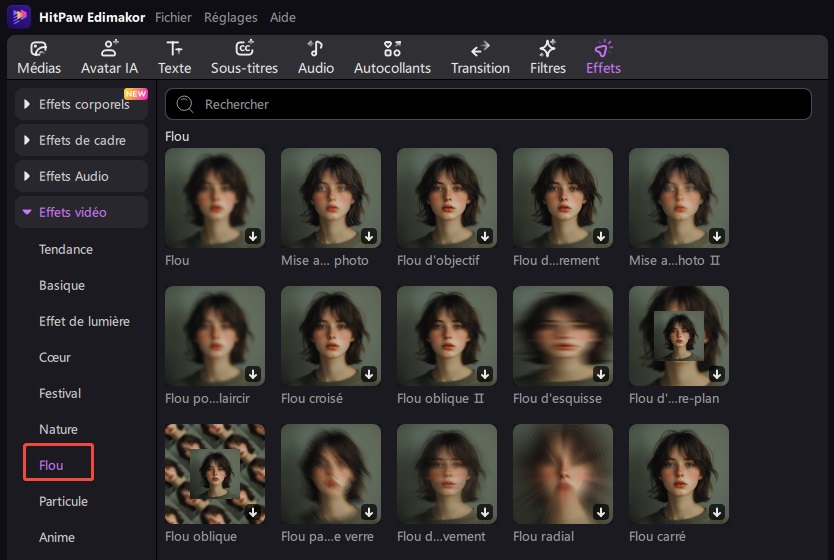The image size is (834, 560).
Task: Open the Médias panel
Action: coord(39,57)
